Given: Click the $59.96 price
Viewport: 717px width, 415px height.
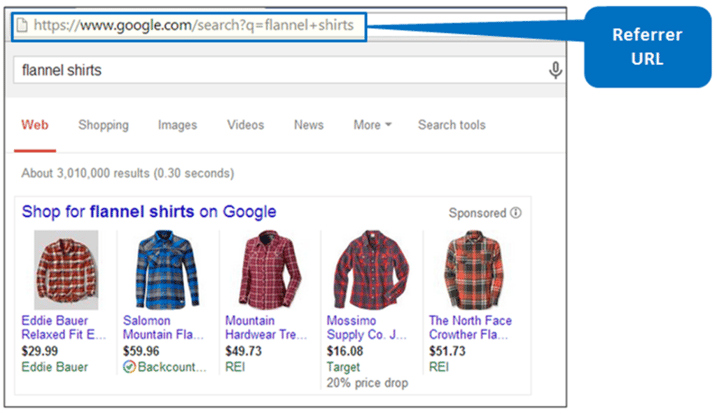Looking at the screenshot, I should click(x=141, y=351).
